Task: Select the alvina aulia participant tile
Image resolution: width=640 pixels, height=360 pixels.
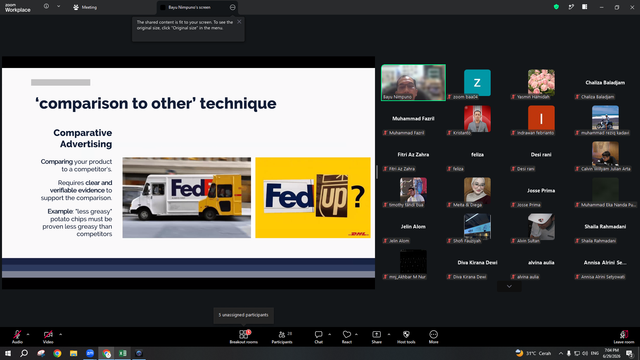Action: pos(541,262)
